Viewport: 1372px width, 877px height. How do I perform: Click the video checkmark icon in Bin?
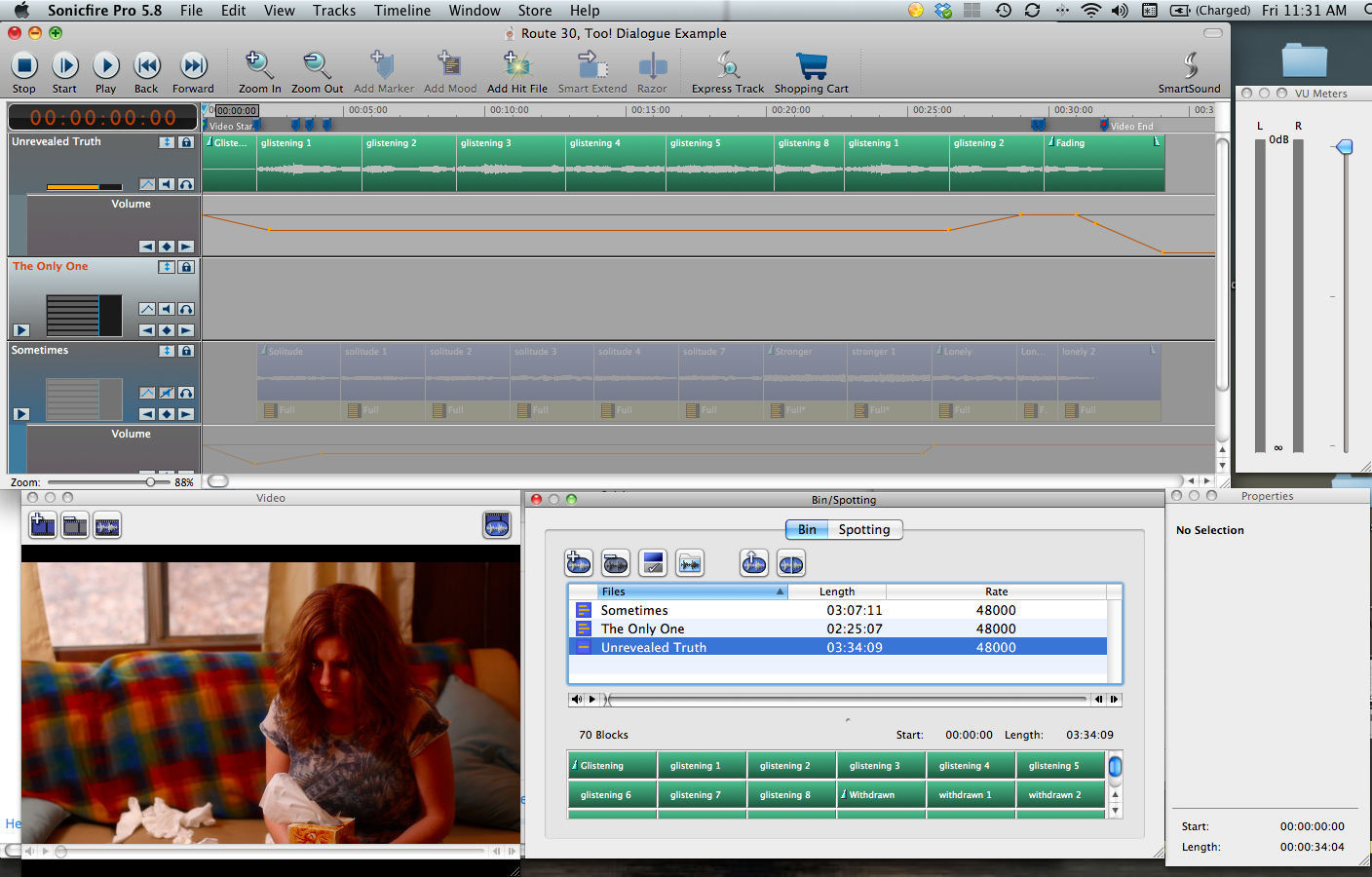(x=653, y=563)
